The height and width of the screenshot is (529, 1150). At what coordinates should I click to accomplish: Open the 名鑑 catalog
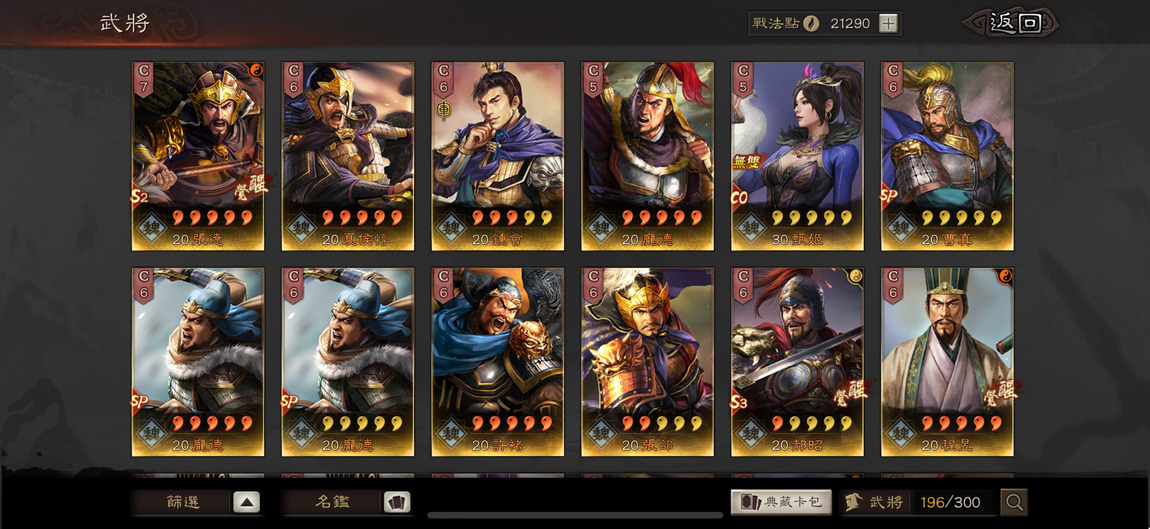(x=332, y=503)
